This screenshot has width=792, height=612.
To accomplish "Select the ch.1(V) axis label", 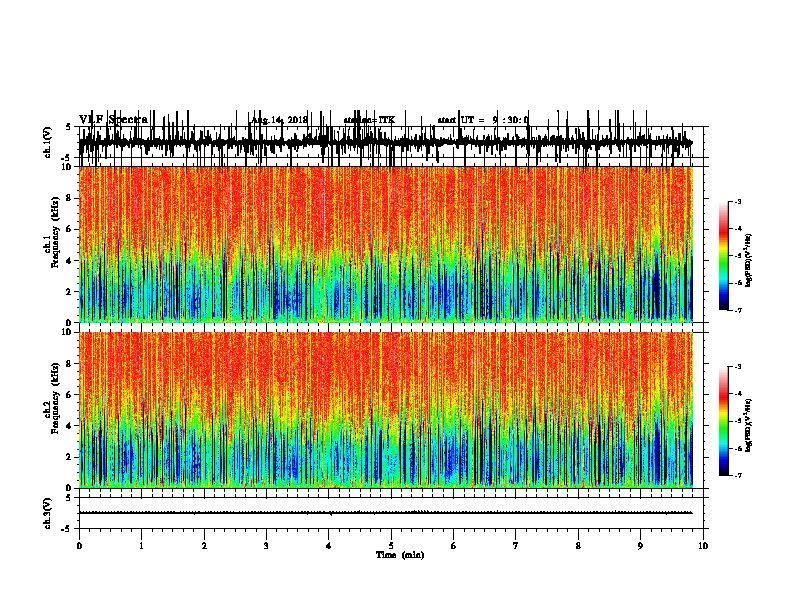I will 47,142.
